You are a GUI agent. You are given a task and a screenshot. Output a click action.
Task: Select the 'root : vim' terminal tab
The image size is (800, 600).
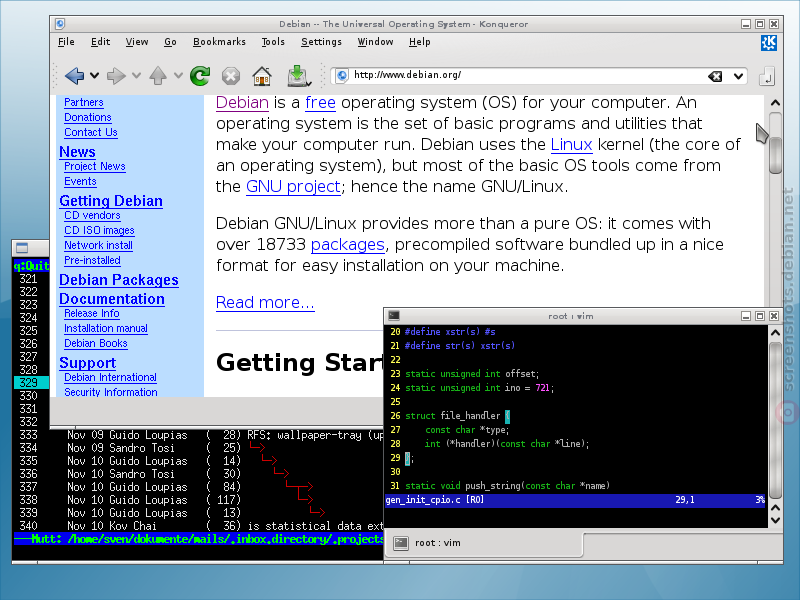(484, 543)
